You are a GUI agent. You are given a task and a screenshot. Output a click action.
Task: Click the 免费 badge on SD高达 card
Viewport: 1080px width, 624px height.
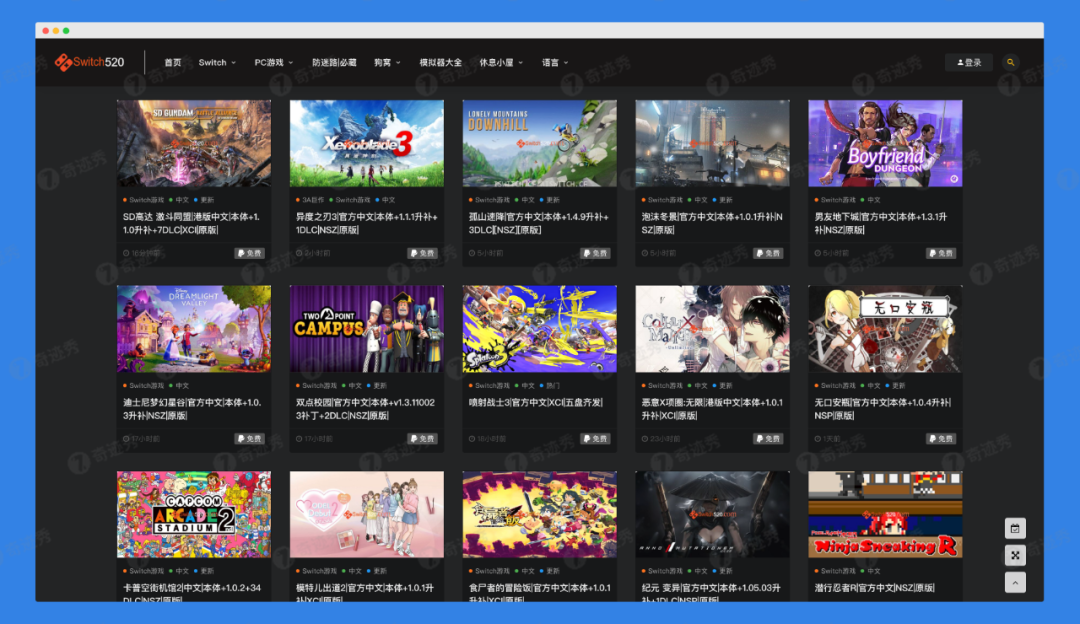[250, 253]
